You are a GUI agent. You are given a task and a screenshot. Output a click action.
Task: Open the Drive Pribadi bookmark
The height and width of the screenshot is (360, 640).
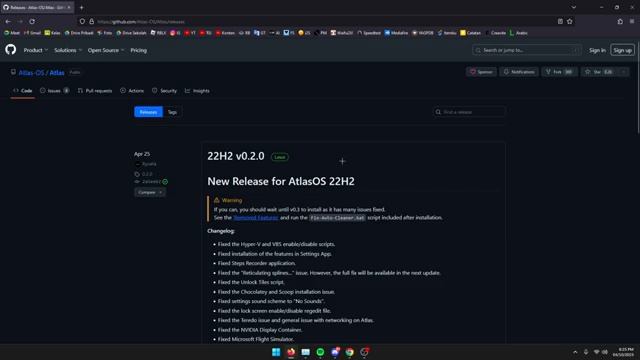(x=79, y=33)
